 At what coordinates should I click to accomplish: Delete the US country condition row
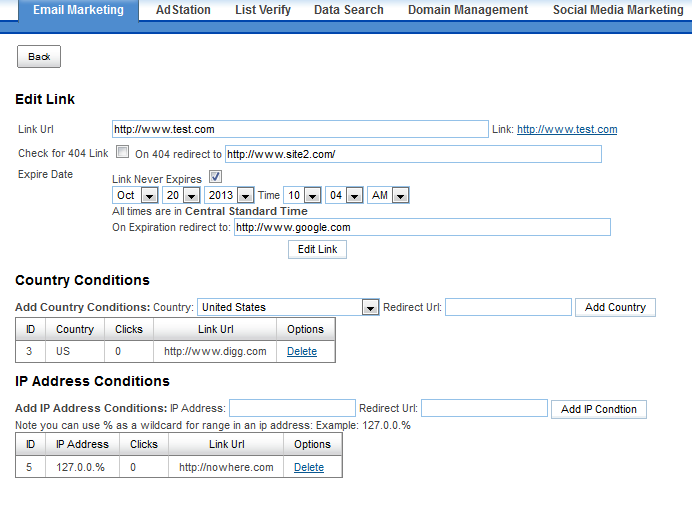click(x=302, y=351)
